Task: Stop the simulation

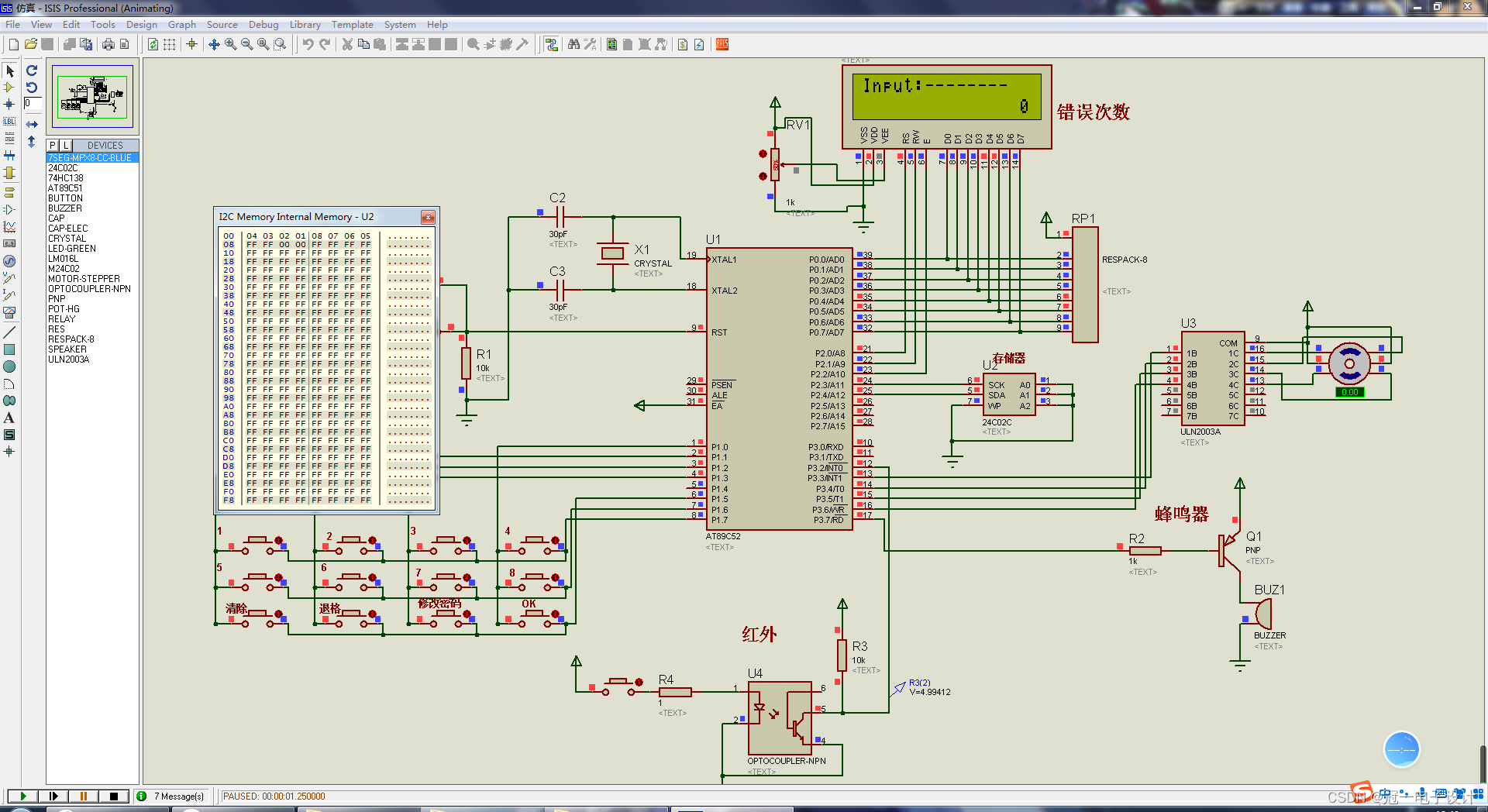Action: [x=114, y=796]
